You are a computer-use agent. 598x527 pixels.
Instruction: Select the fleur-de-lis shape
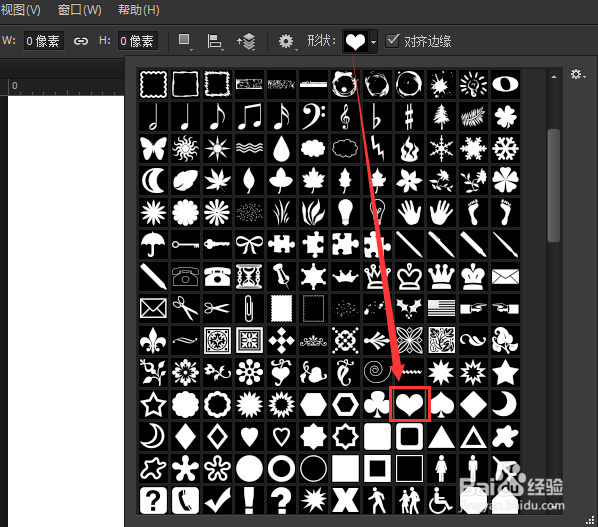pyautogui.click(x=153, y=340)
